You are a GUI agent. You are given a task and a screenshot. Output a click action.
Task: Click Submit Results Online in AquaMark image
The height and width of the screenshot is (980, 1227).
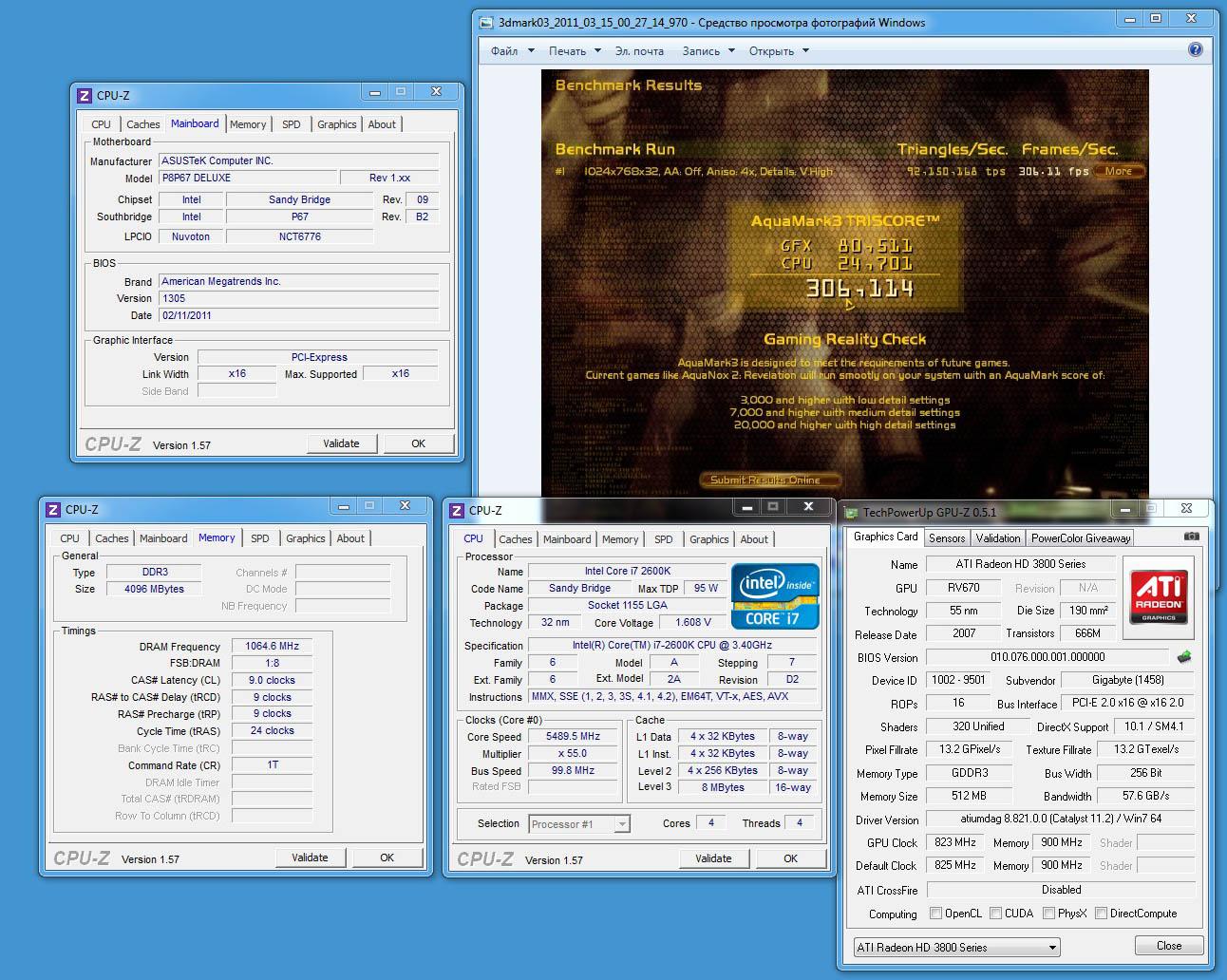coord(771,480)
